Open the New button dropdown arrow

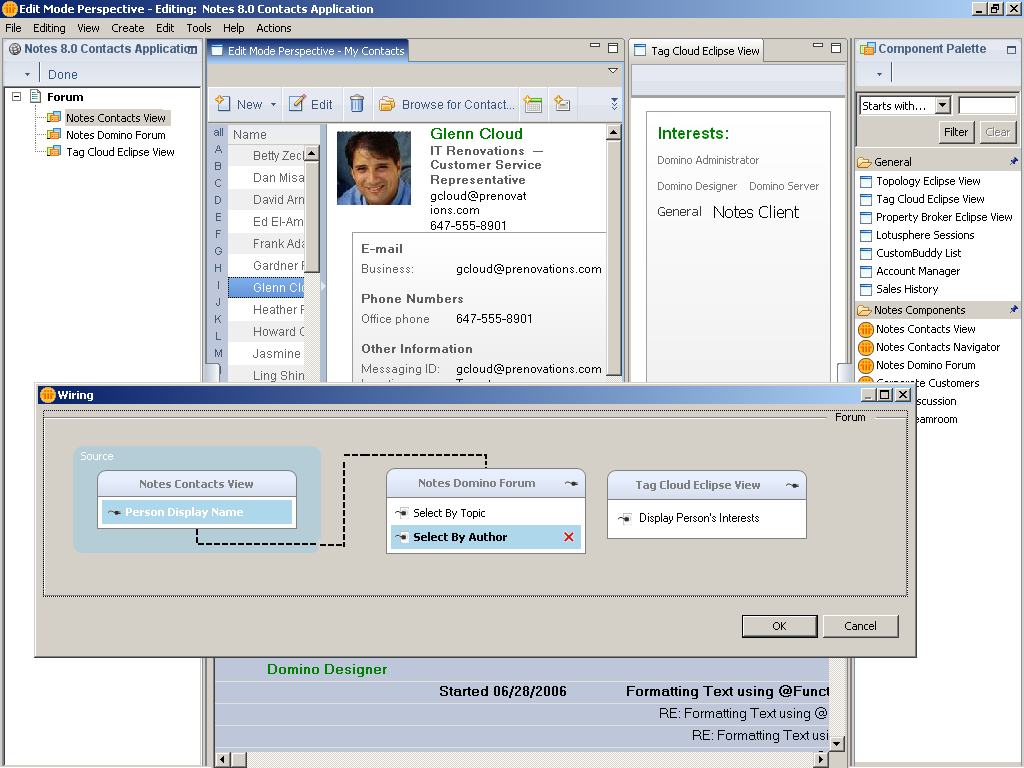pos(273,105)
